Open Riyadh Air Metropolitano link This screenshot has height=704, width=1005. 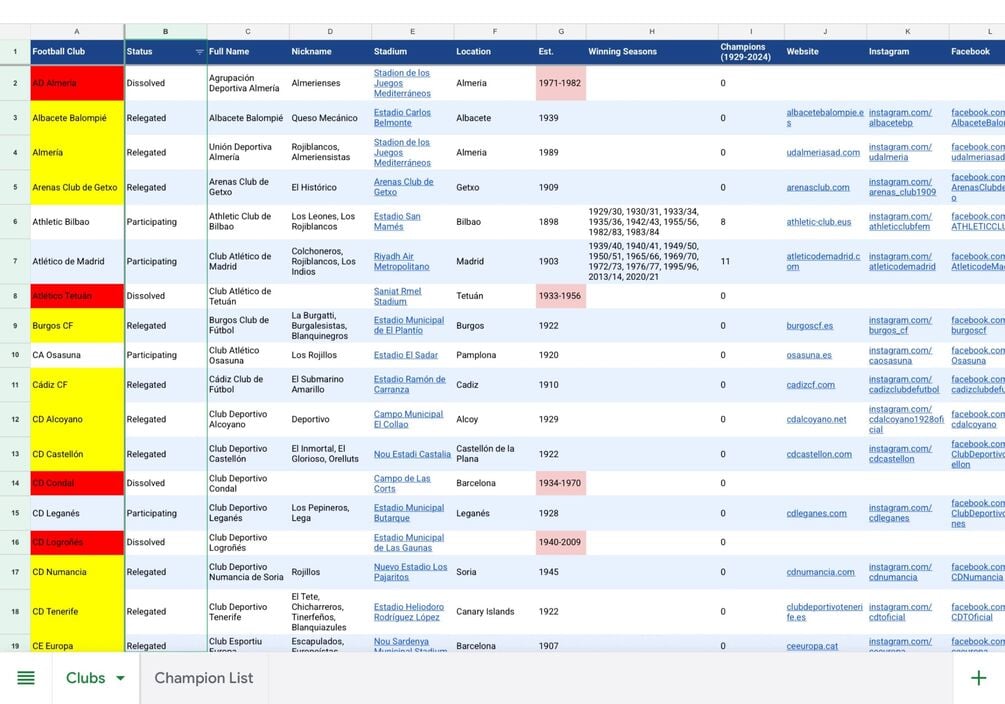click(x=401, y=261)
